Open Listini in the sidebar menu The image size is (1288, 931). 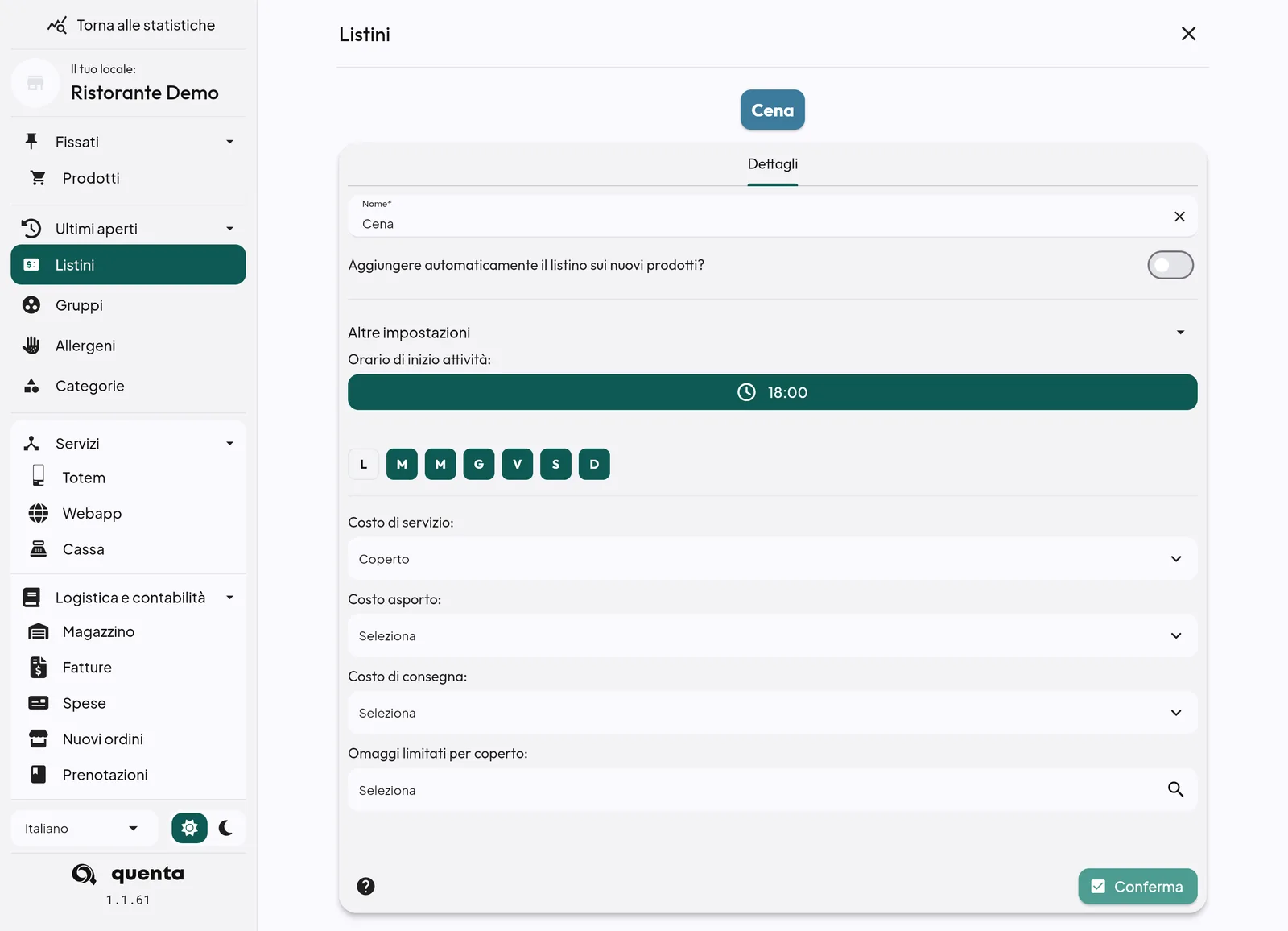pyautogui.click(x=128, y=265)
